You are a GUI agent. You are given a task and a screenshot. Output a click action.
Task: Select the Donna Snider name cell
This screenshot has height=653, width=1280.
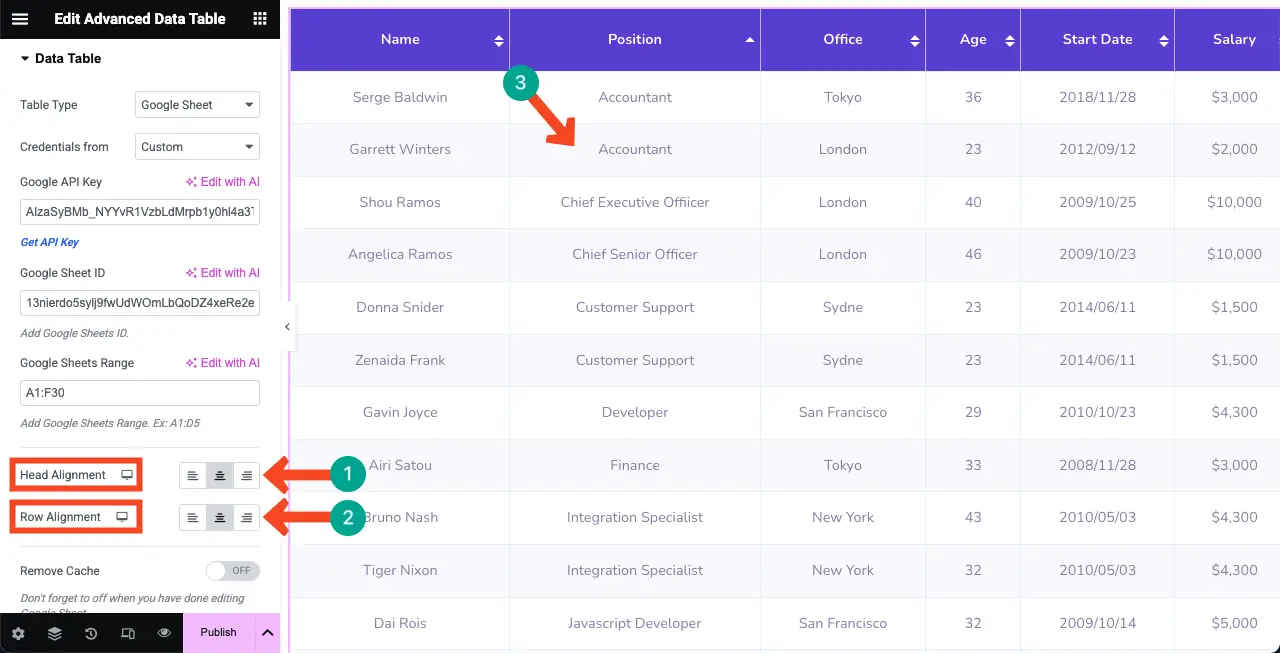coord(400,307)
